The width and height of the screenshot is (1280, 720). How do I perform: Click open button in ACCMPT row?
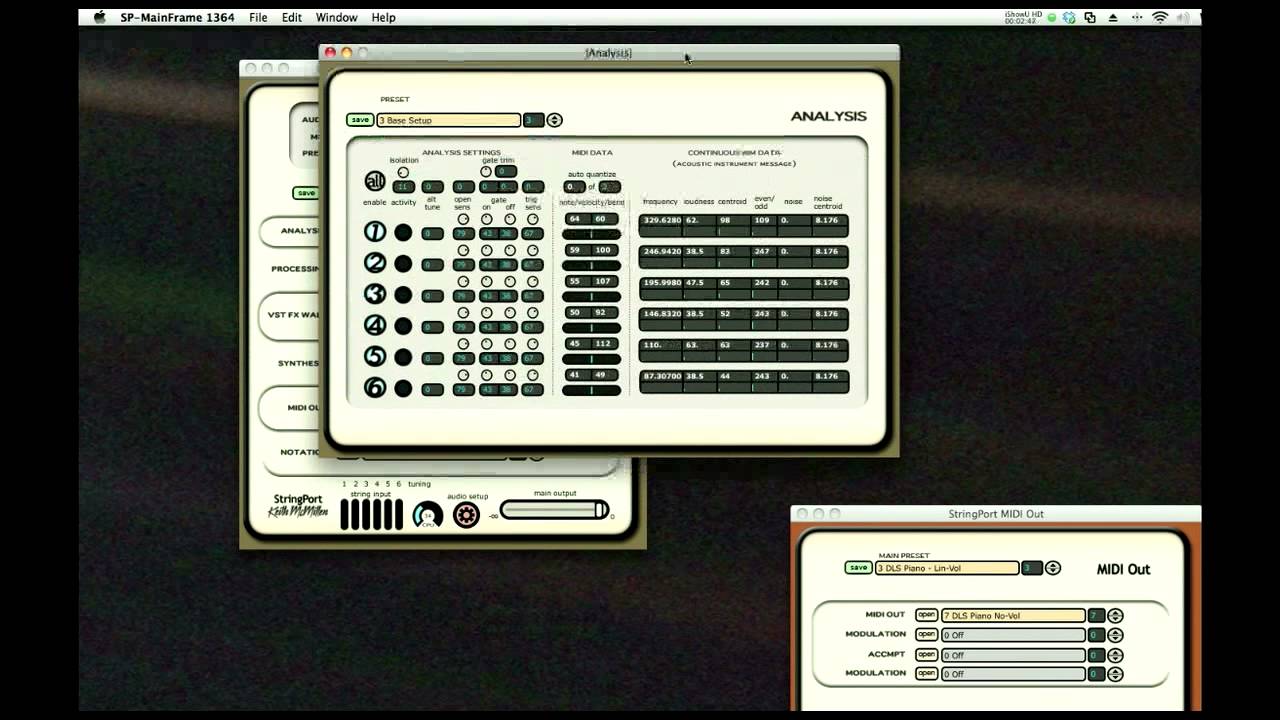(x=926, y=655)
